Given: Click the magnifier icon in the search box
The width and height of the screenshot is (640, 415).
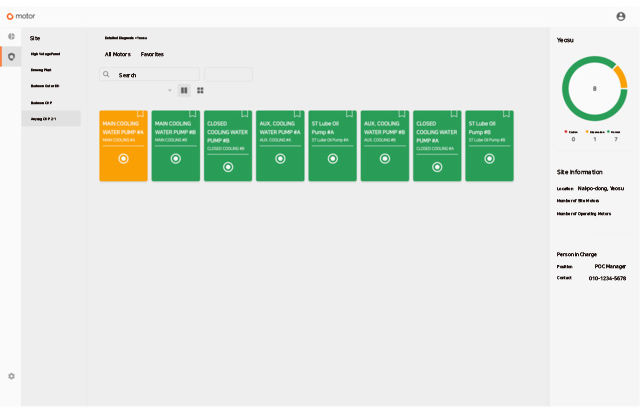Looking at the screenshot, I should 106,74.
